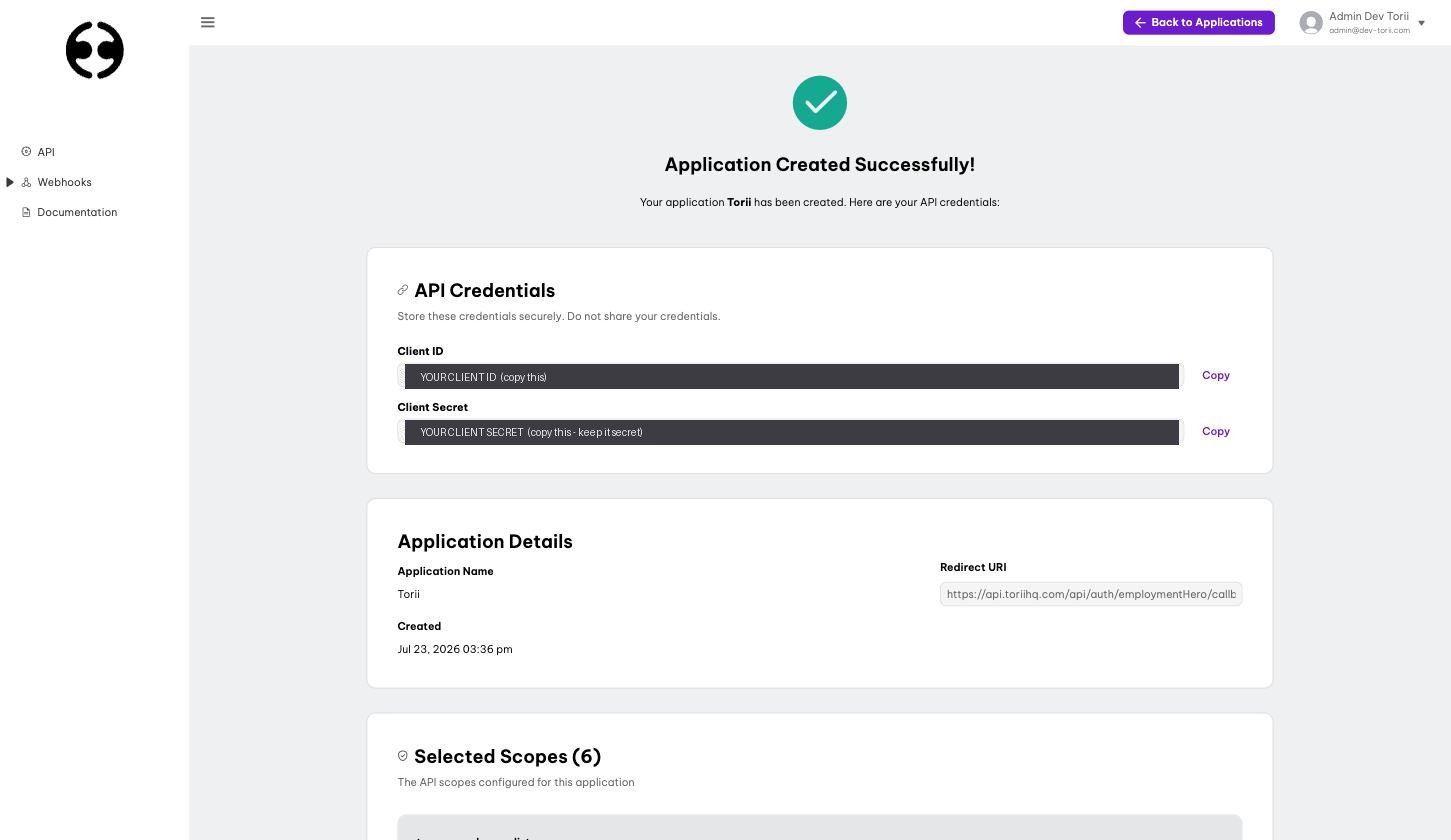This screenshot has height=840, width=1451.
Task: Click the 'Application Details' heading
Action: [485, 541]
